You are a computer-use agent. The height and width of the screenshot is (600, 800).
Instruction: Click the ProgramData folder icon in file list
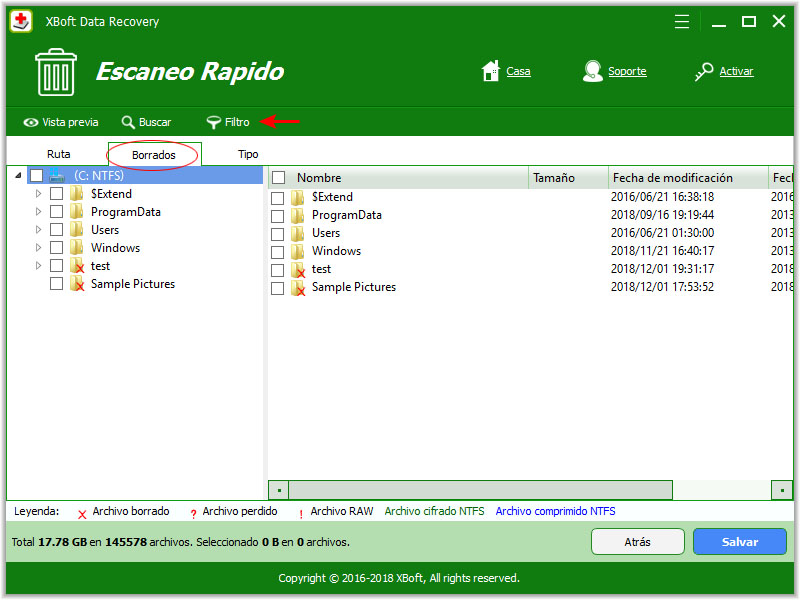pyautogui.click(x=298, y=215)
